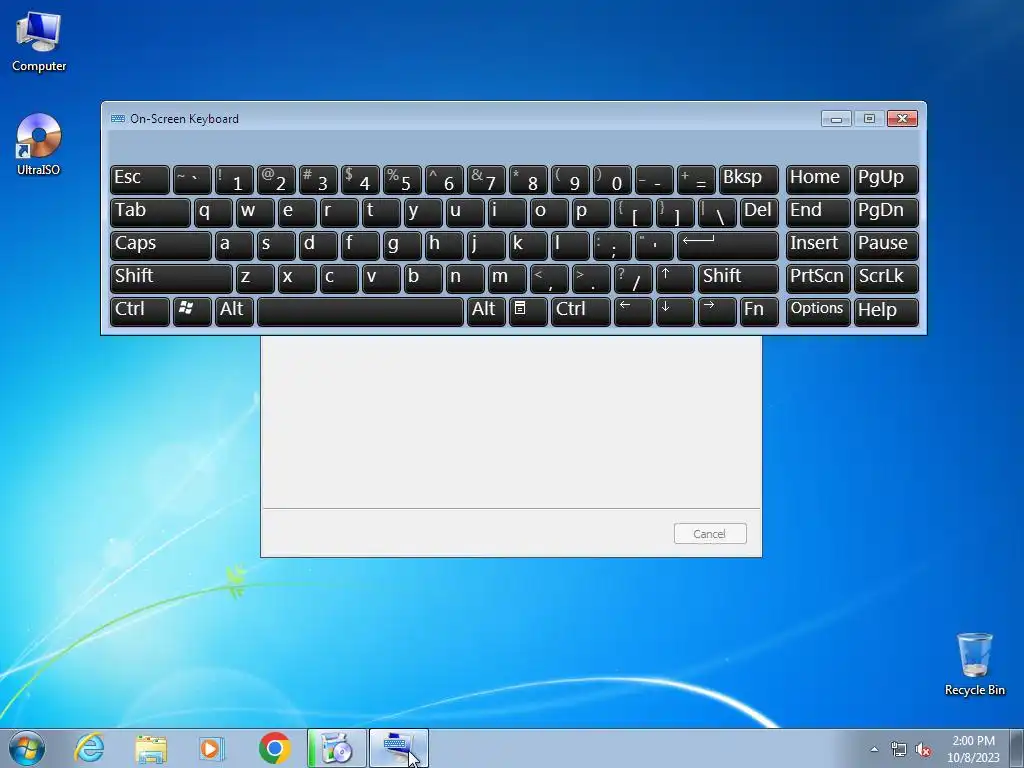Click the Help key

coord(886,311)
